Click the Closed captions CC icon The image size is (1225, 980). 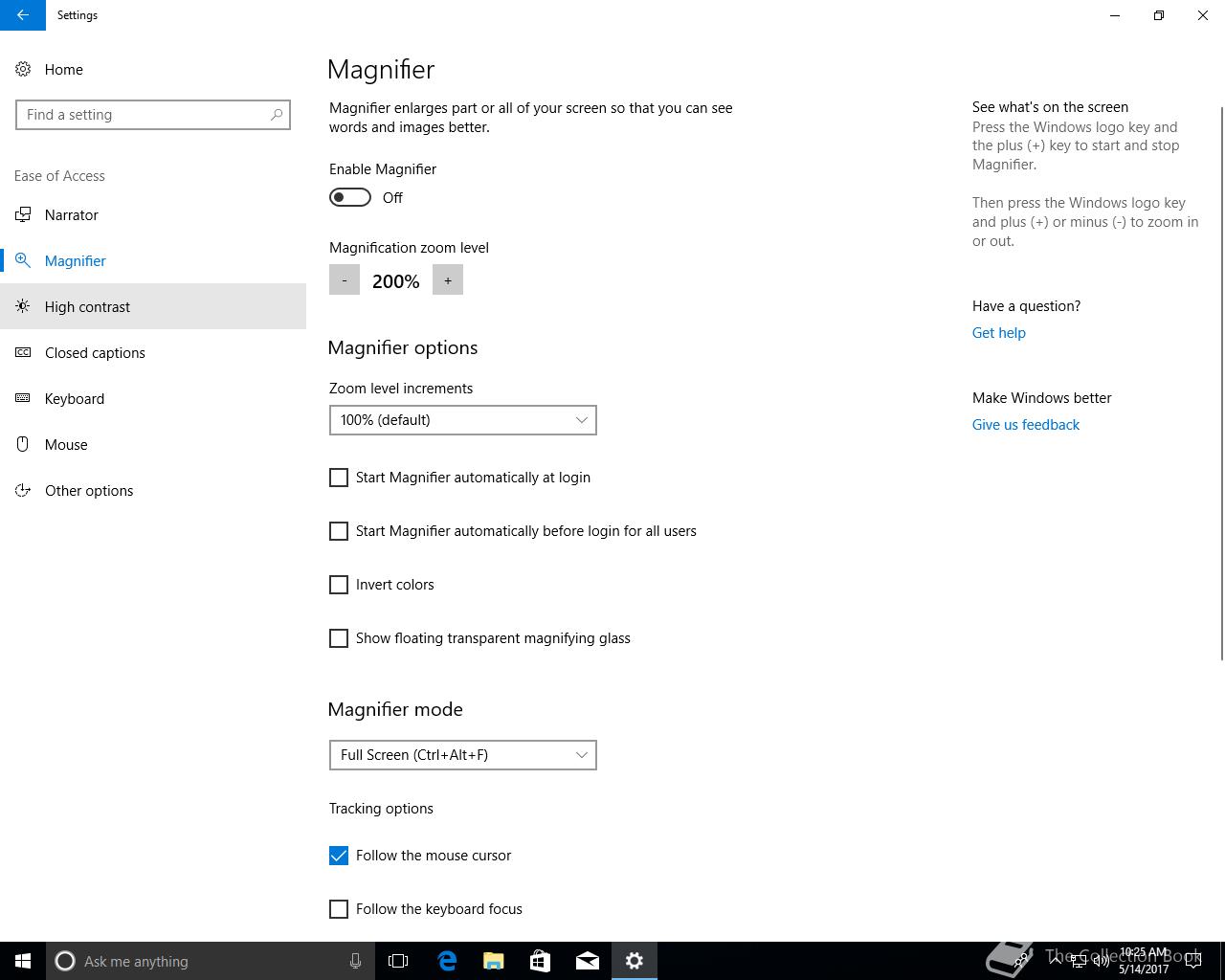tap(23, 352)
